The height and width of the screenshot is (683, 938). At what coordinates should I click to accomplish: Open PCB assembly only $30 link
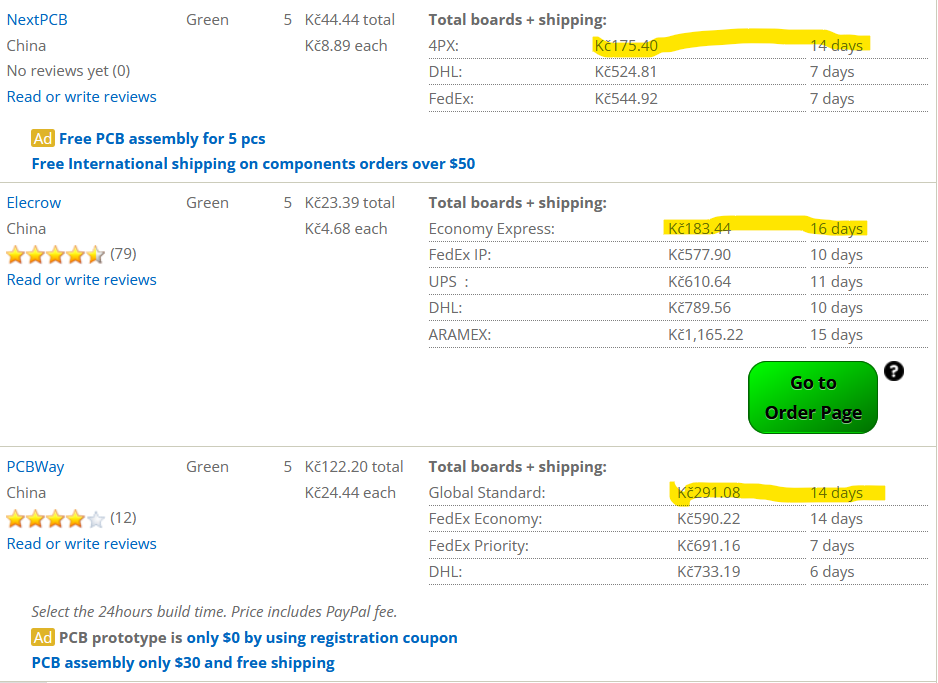pyautogui.click(x=183, y=662)
